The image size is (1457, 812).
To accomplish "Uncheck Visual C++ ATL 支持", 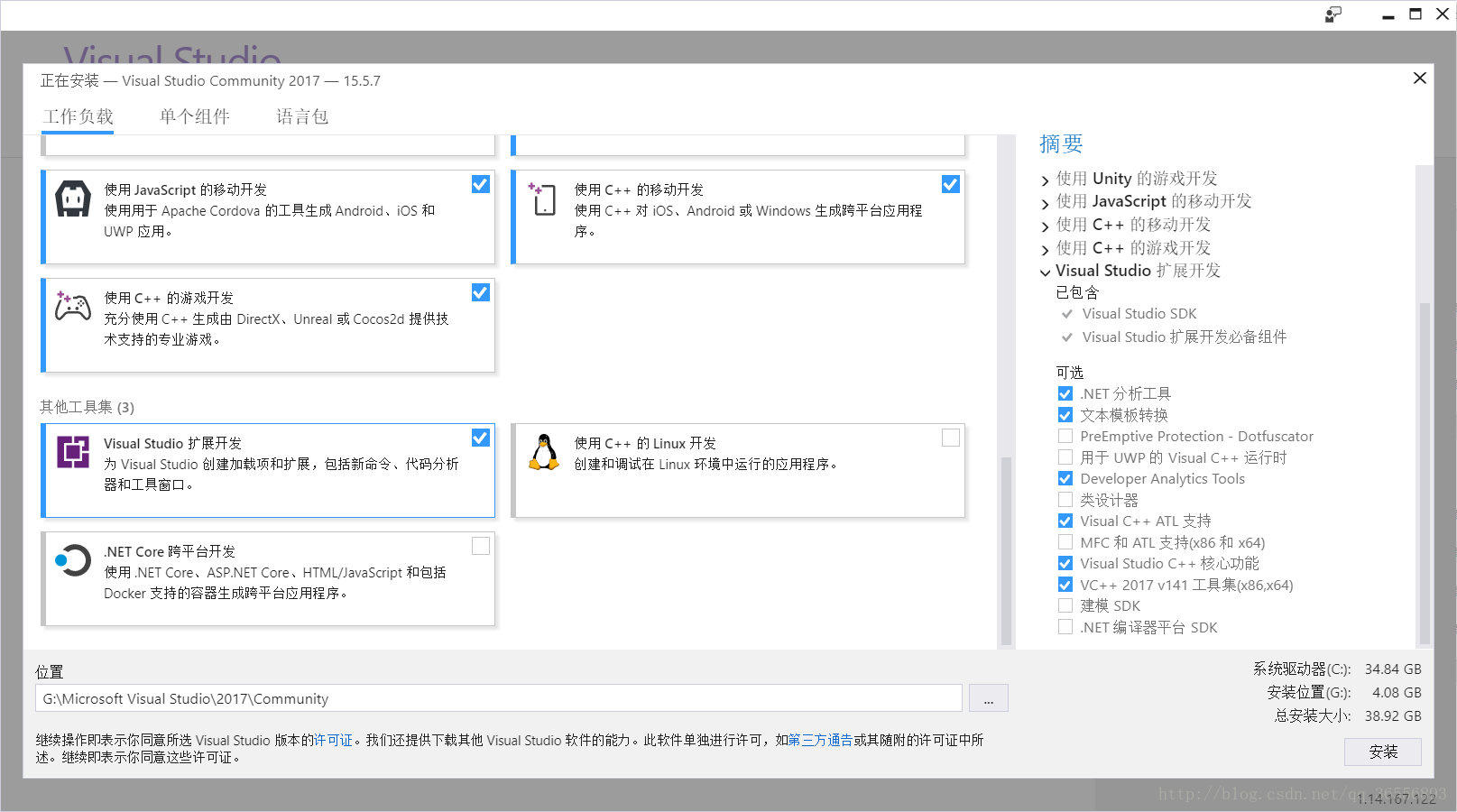I will [x=1065, y=521].
